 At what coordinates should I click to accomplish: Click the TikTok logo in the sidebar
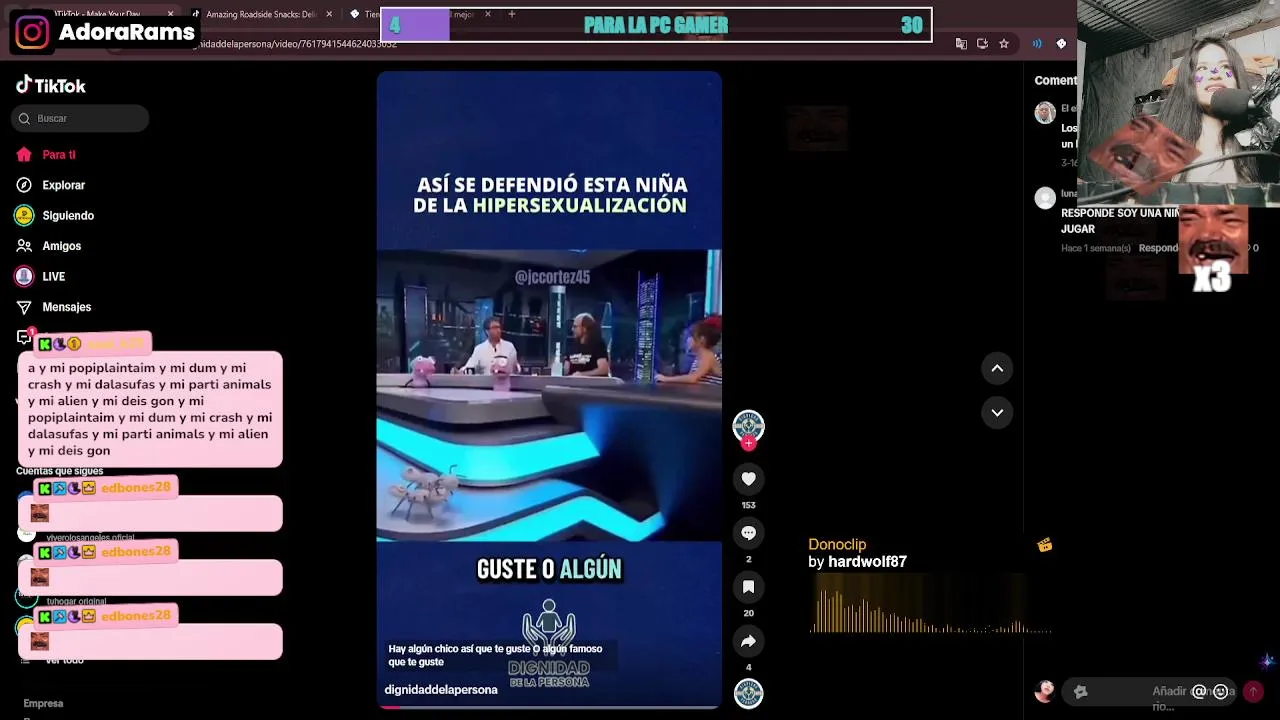(x=51, y=86)
